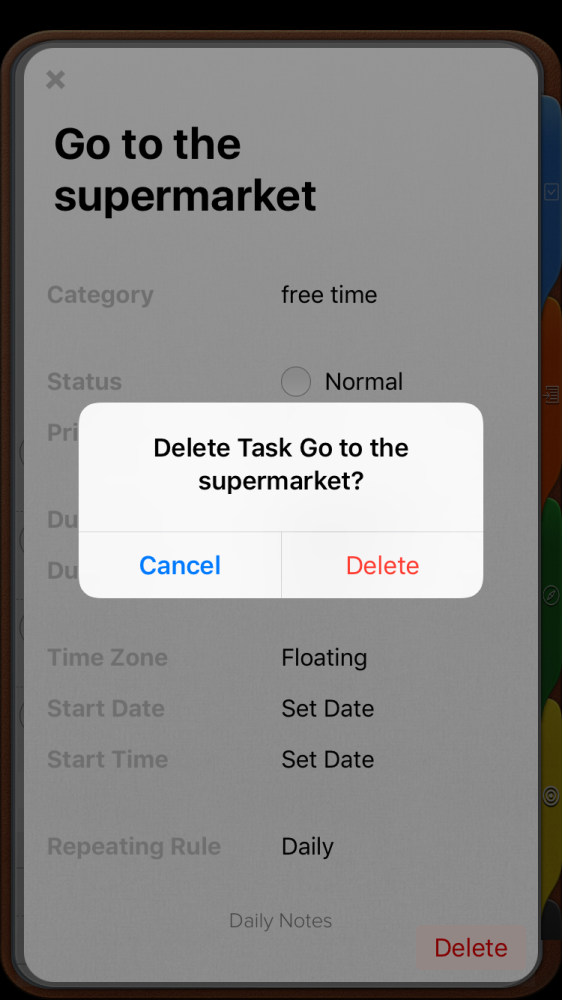Screen dimensions: 562x1000
Task: Open the green compass tab
Action: 551,596
